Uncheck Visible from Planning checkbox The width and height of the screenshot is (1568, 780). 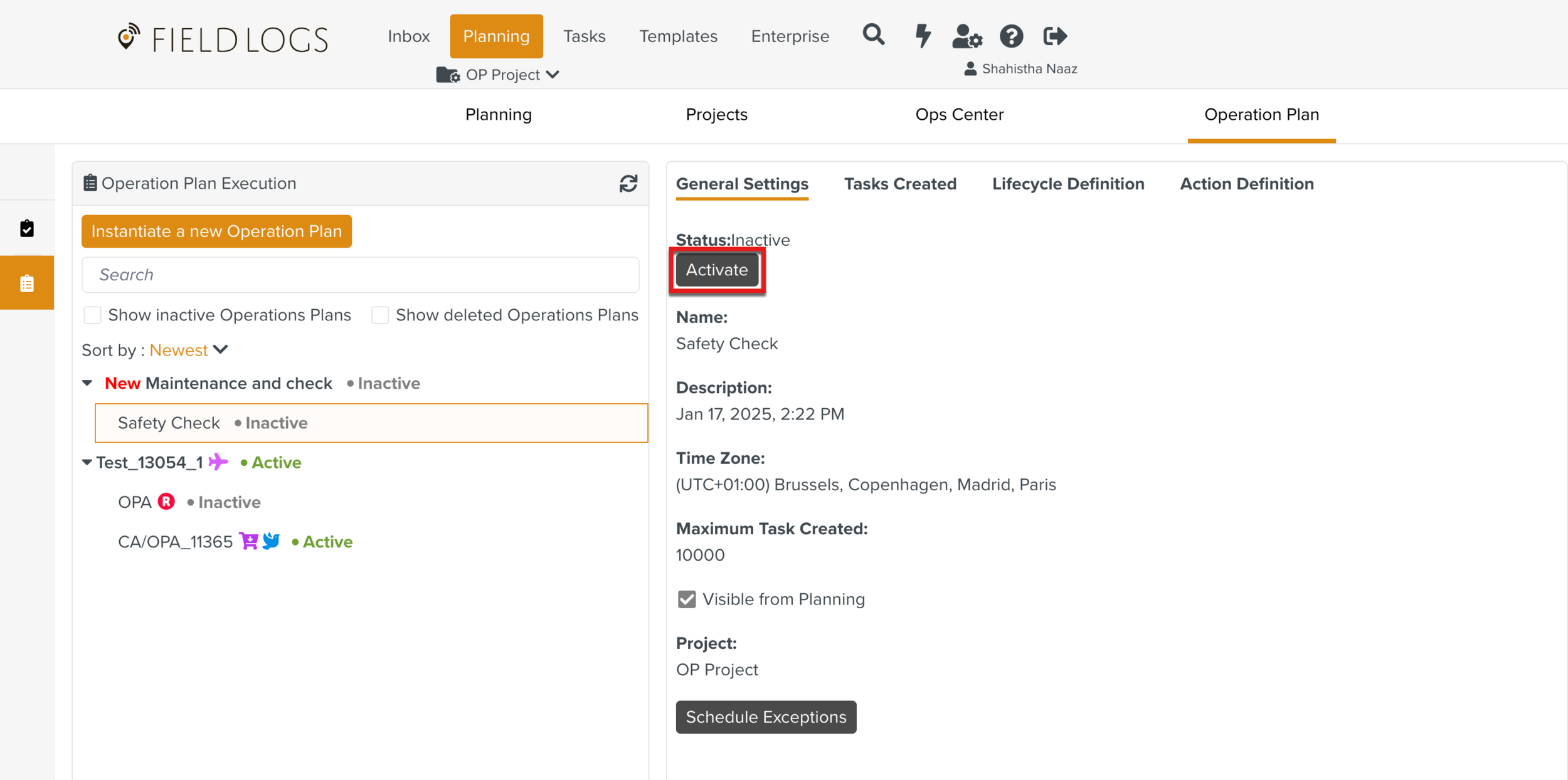click(687, 599)
